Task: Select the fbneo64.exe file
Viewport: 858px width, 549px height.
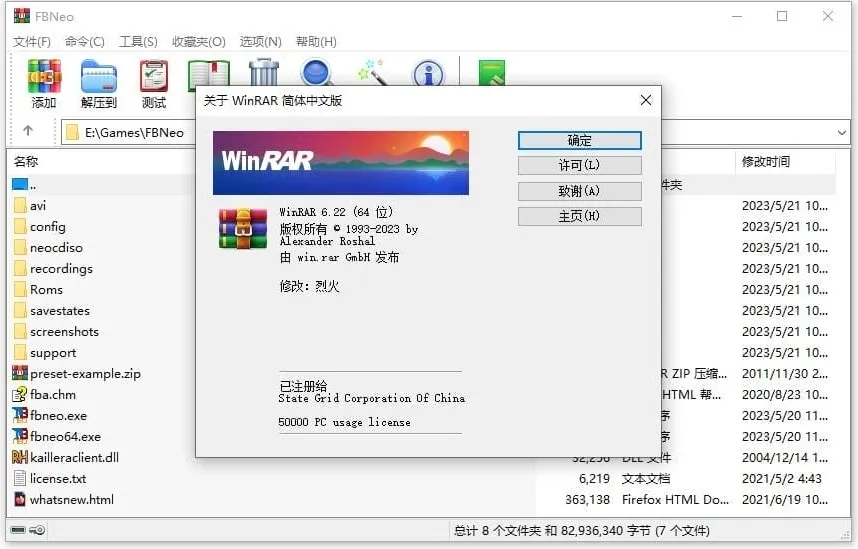Action: coord(65,437)
